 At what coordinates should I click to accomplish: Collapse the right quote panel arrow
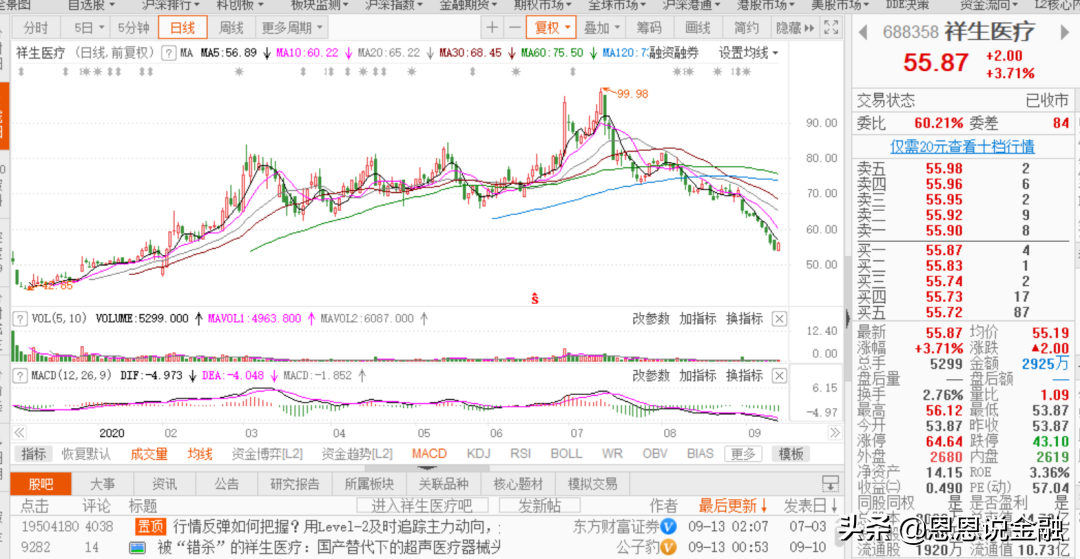pos(847,318)
